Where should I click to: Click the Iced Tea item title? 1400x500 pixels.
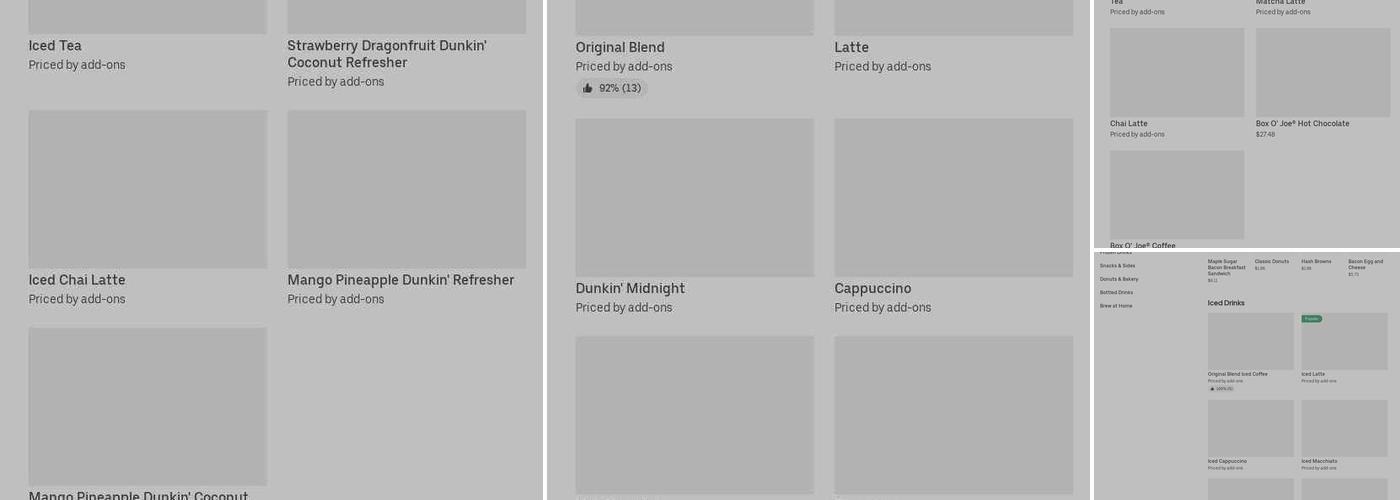[x=55, y=46]
